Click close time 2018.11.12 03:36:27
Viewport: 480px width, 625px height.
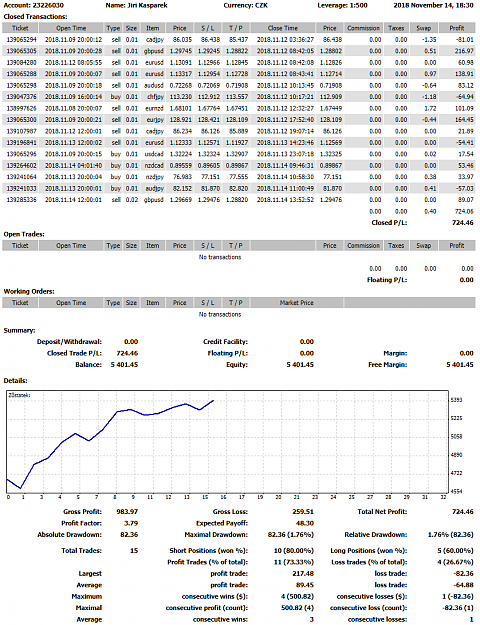(x=285, y=40)
